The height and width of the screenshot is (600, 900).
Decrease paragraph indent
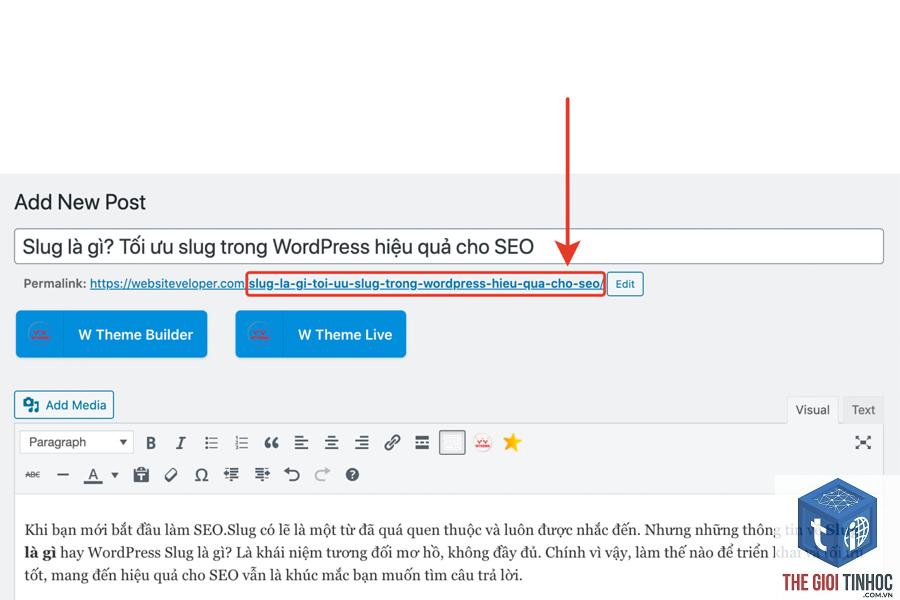[x=231, y=475]
